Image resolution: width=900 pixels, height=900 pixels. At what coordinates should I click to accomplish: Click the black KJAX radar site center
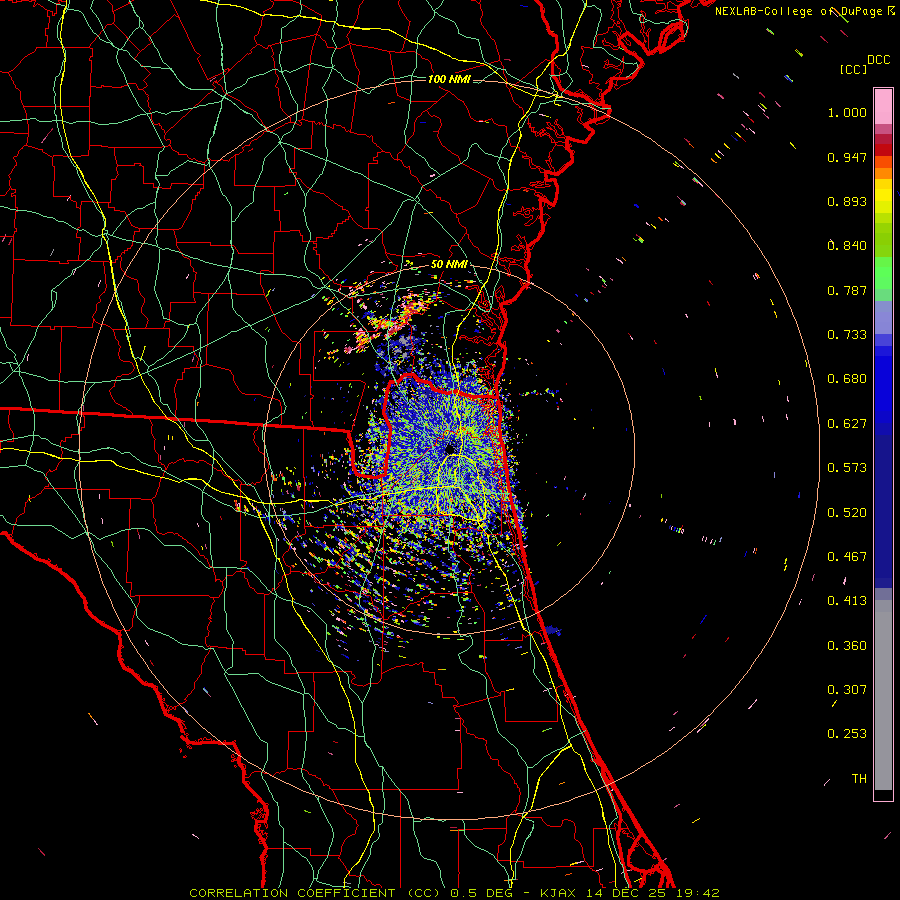pos(451,449)
